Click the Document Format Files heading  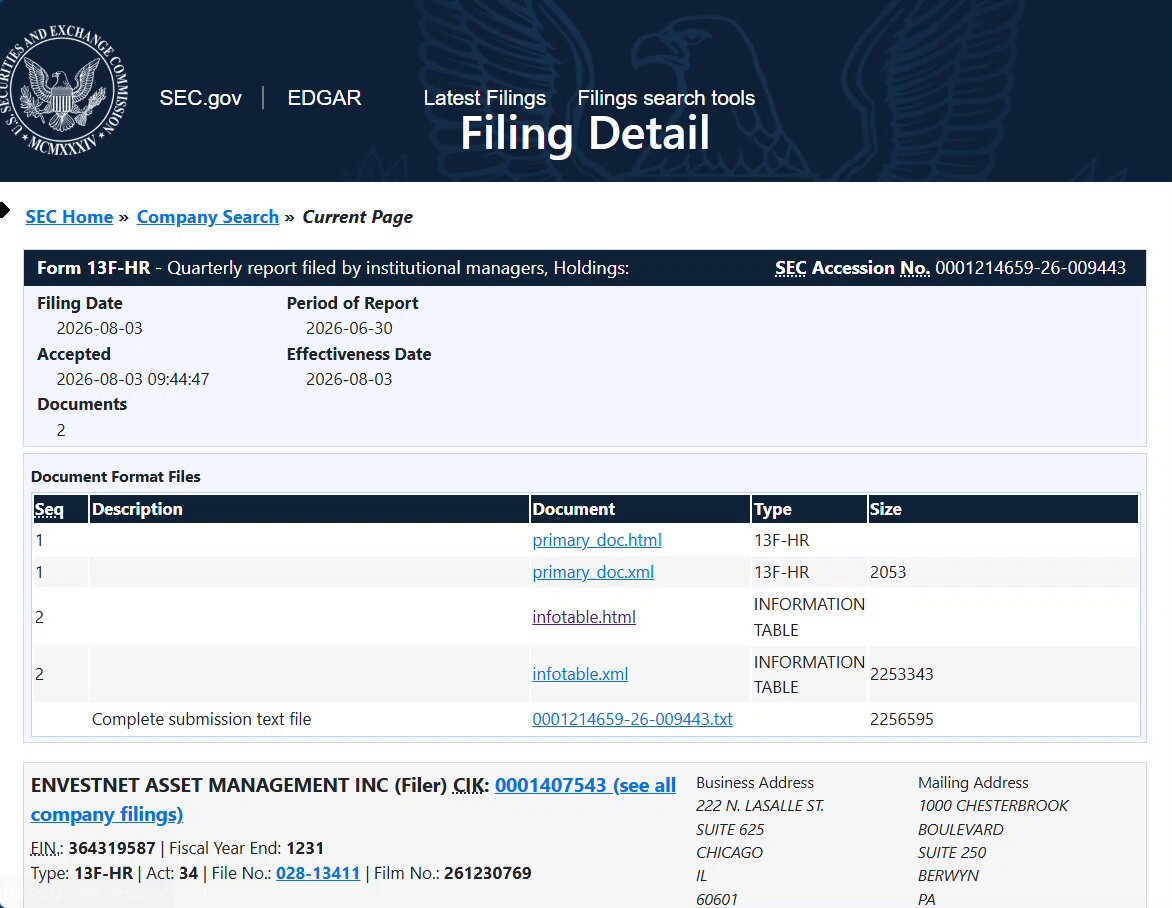point(116,477)
